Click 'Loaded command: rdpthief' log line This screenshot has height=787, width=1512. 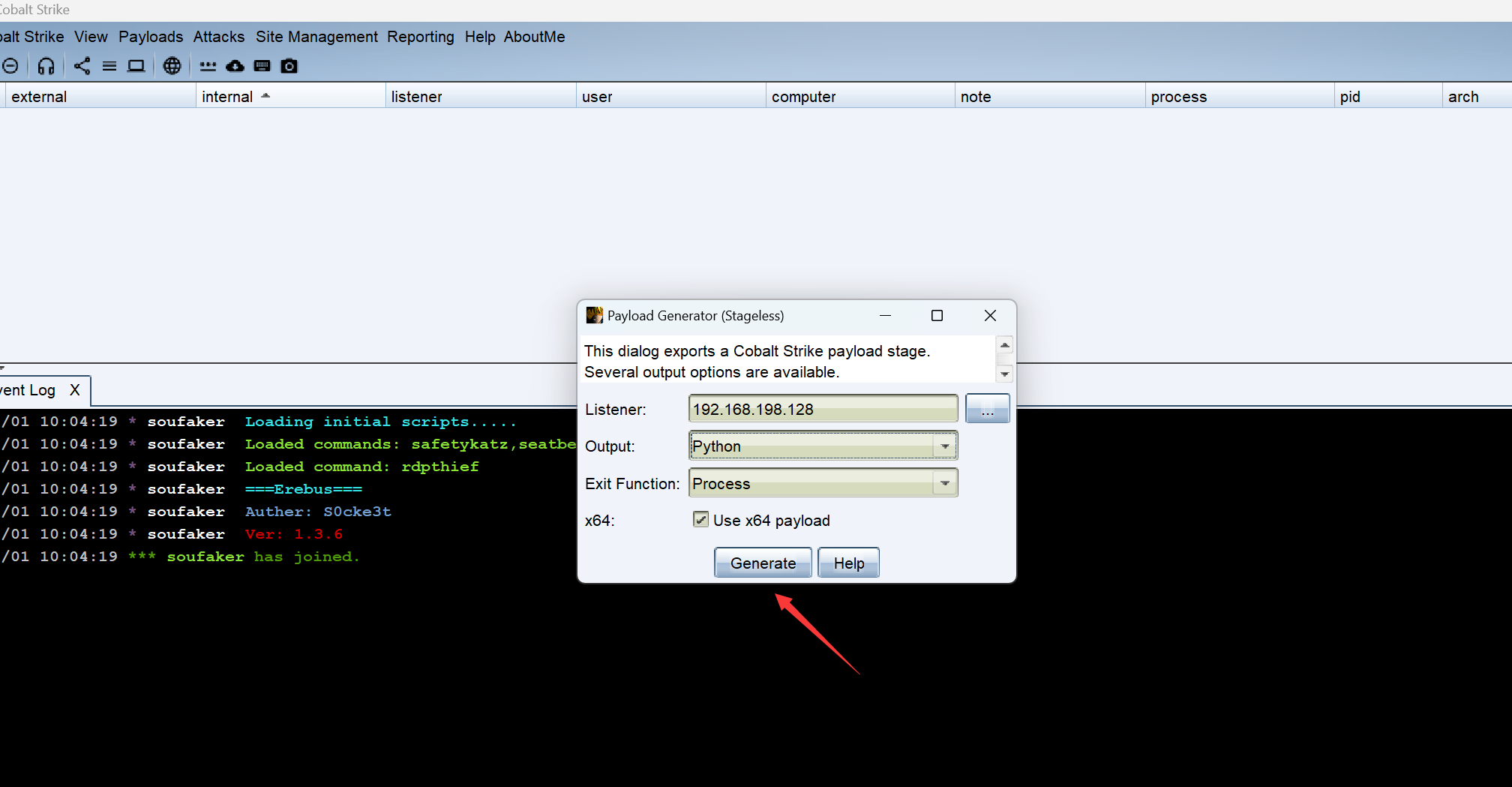(x=361, y=467)
